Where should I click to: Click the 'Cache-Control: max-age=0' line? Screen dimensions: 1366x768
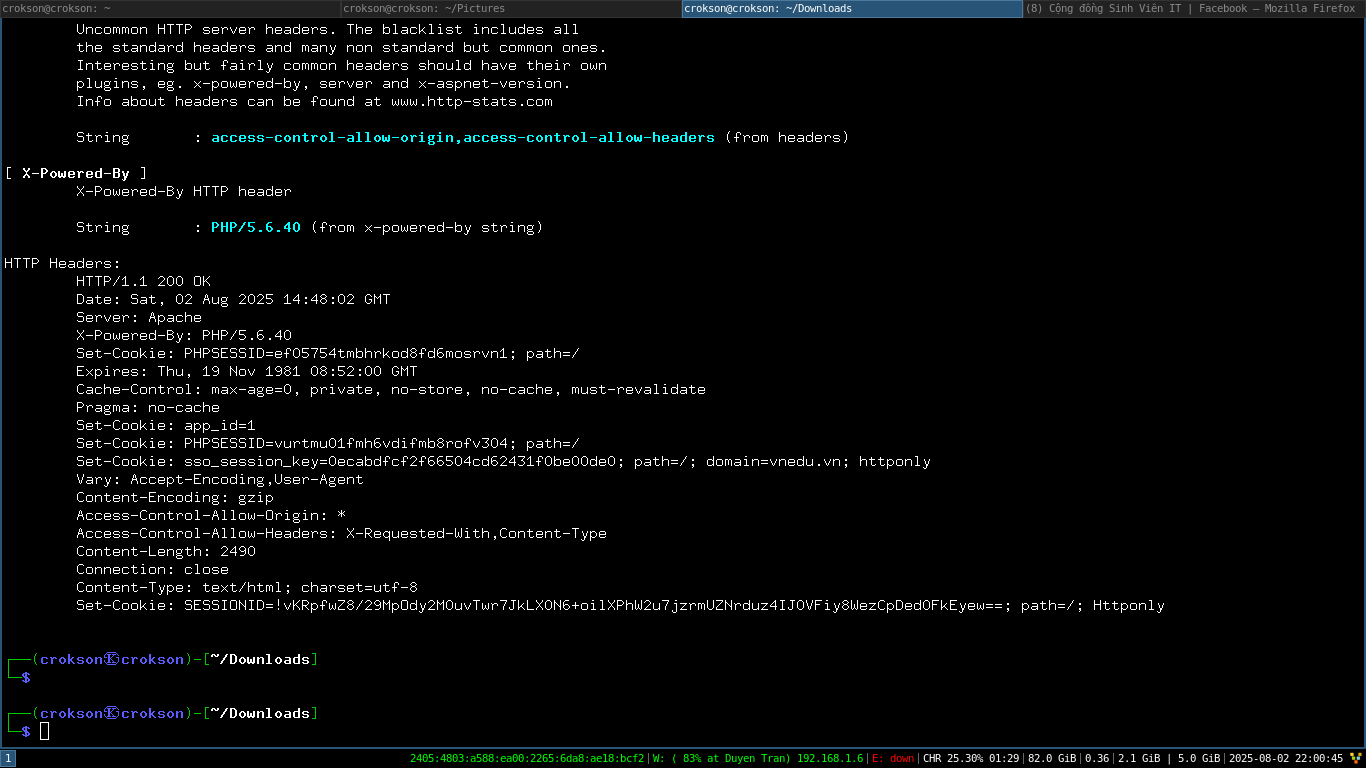pyautogui.click(x=391, y=389)
